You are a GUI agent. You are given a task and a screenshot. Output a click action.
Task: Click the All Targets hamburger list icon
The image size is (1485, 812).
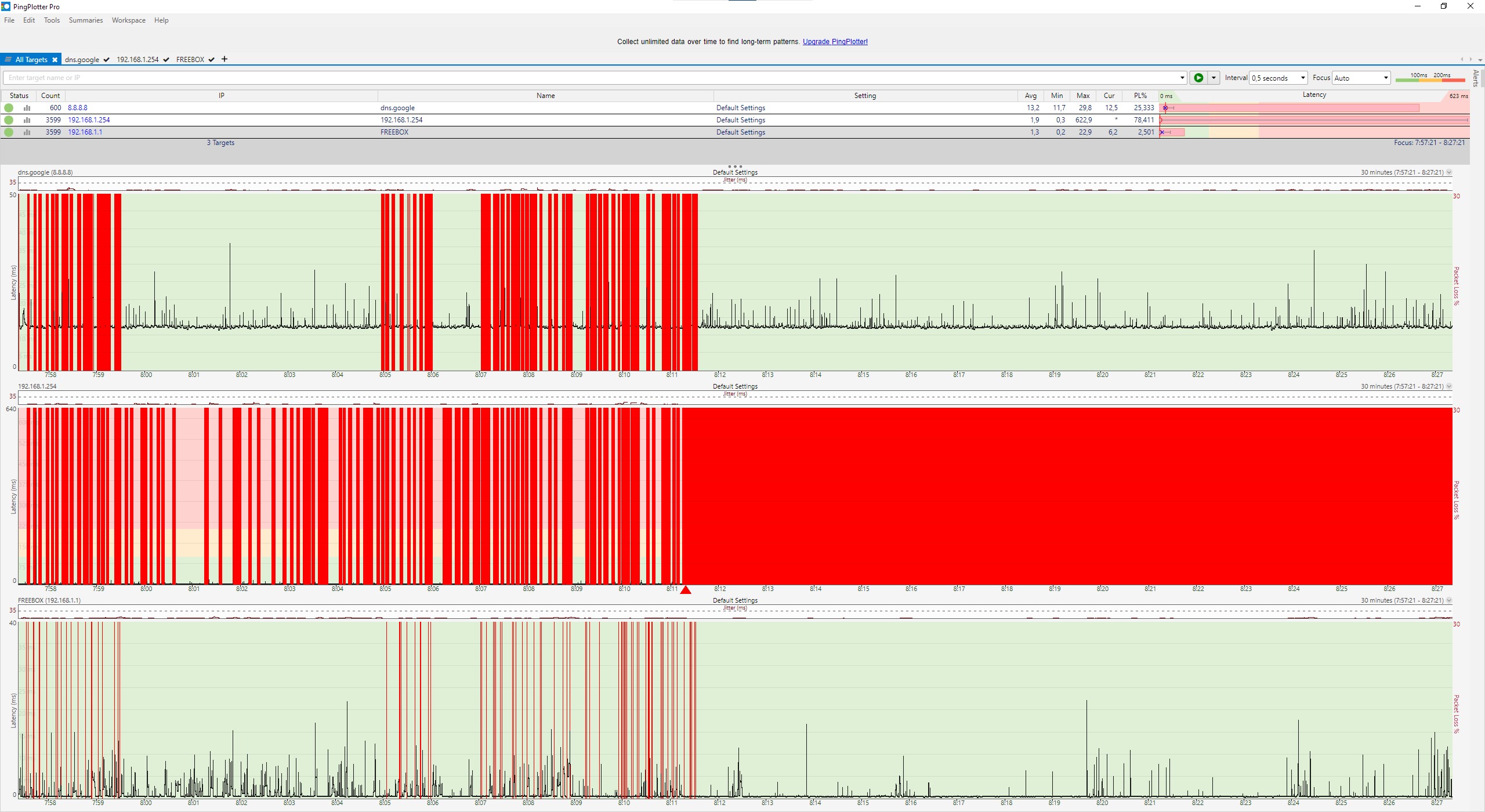[8, 60]
